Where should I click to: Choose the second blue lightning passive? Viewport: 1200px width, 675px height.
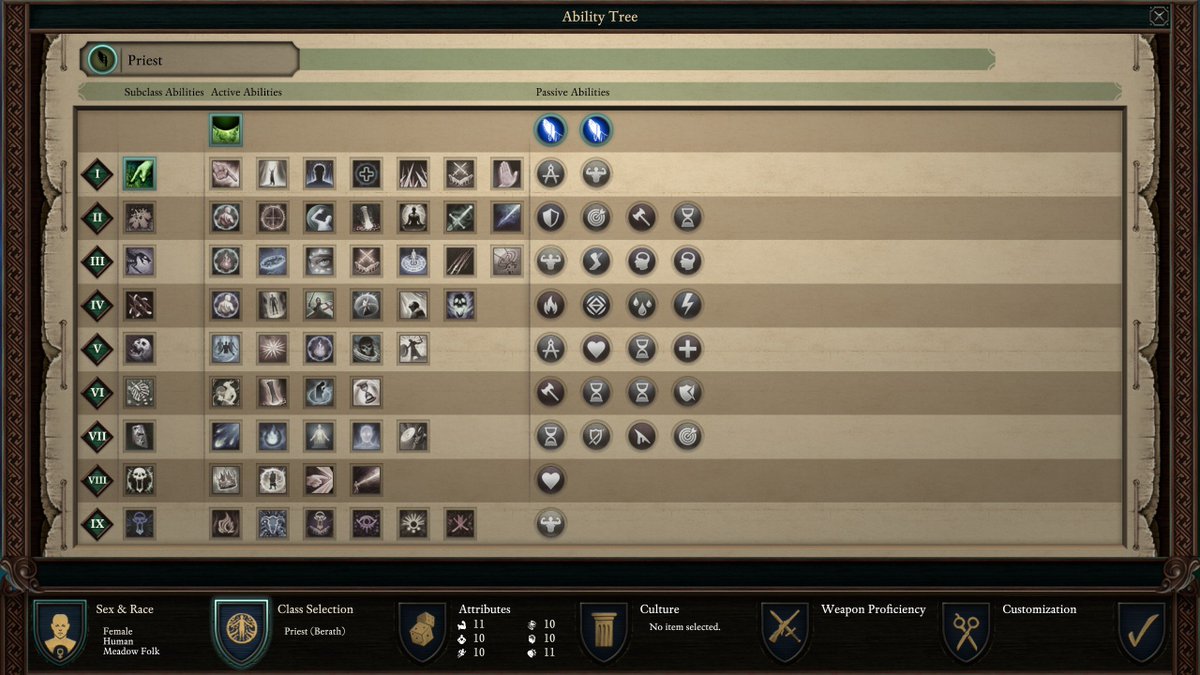click(596, 130)
